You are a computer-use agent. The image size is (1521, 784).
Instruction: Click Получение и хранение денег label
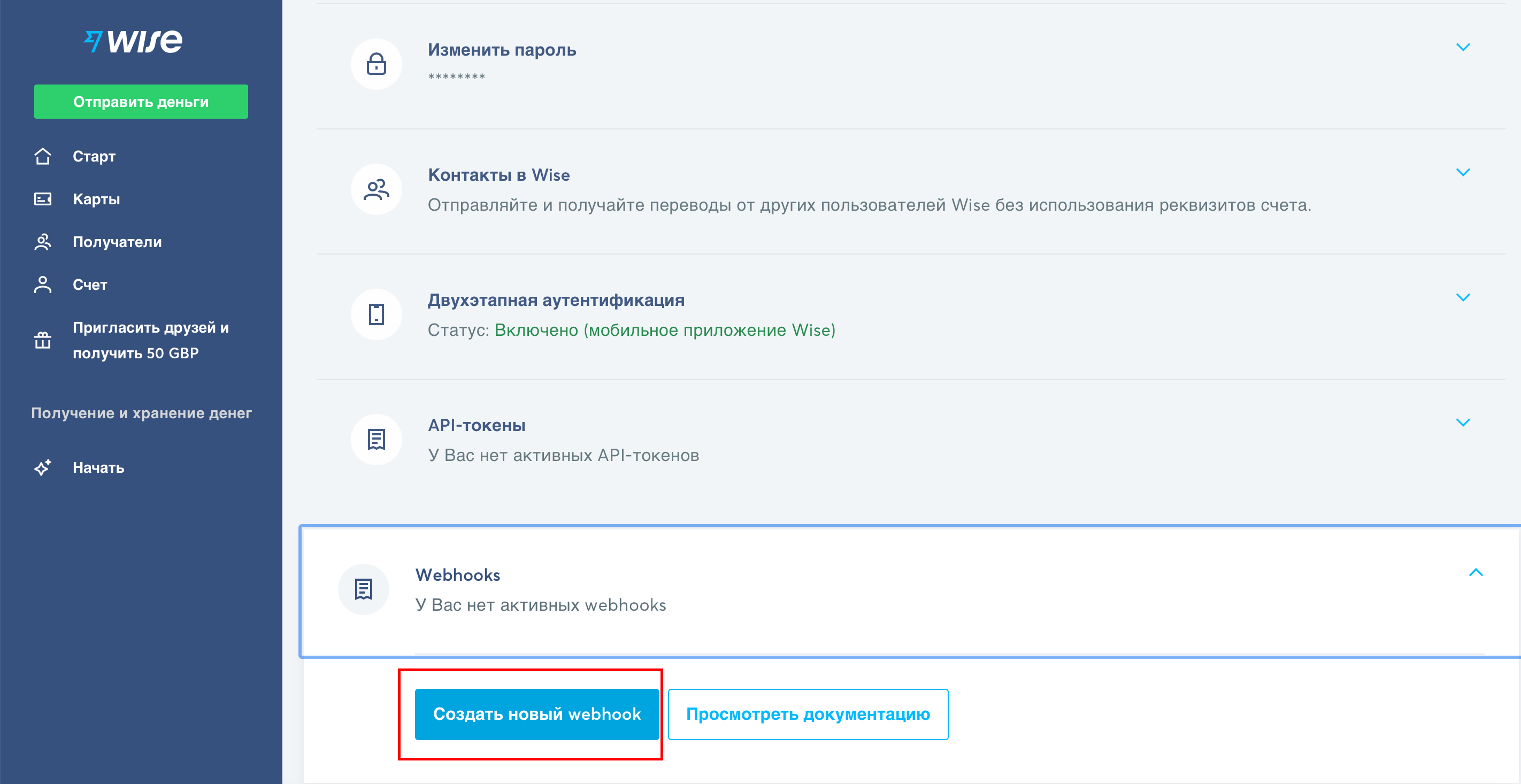point(141,413)
